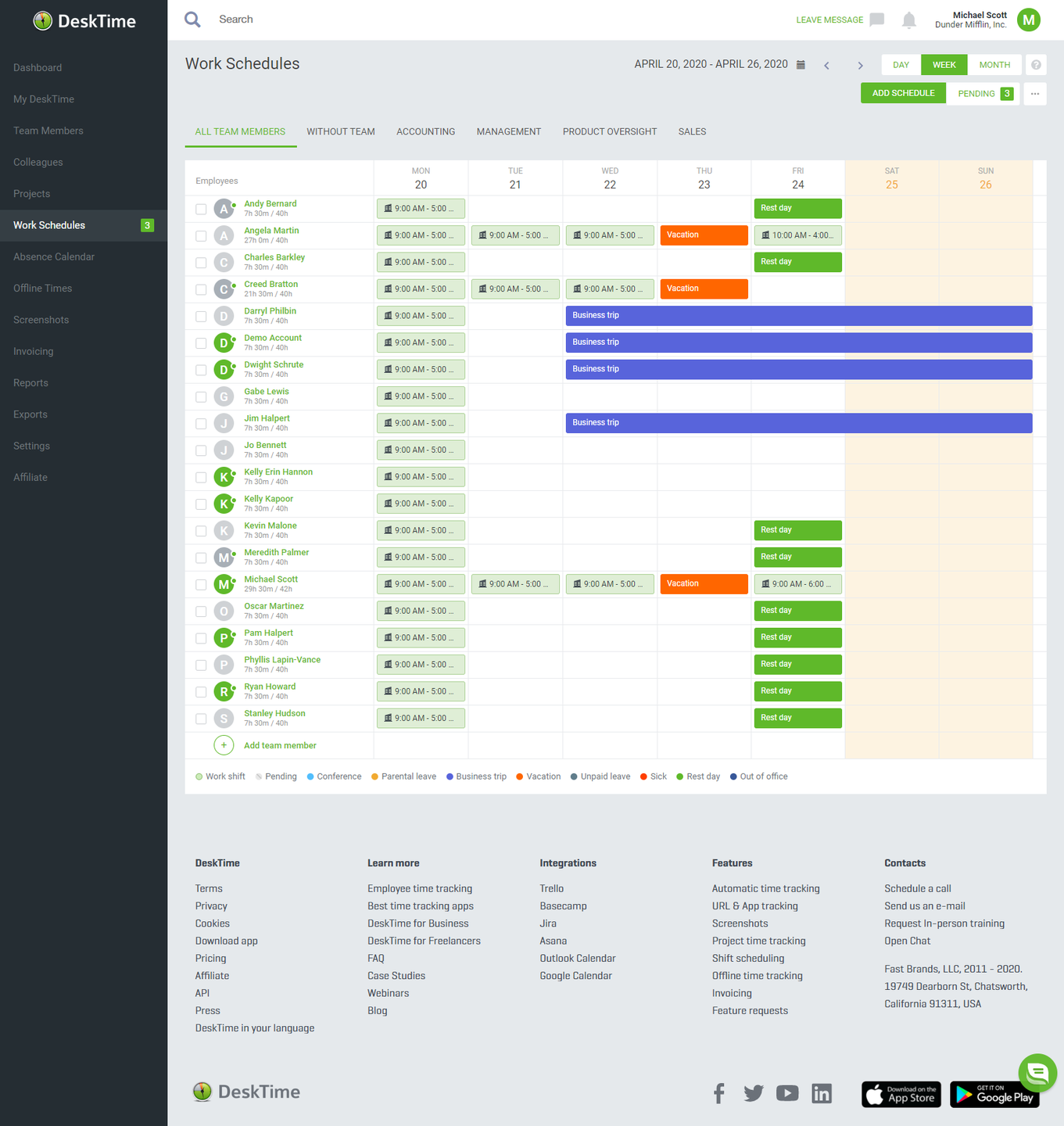Click the footer DeskTime logo
Viewport: 1064px width, 1126px height.
click(x=246, y=1092)
